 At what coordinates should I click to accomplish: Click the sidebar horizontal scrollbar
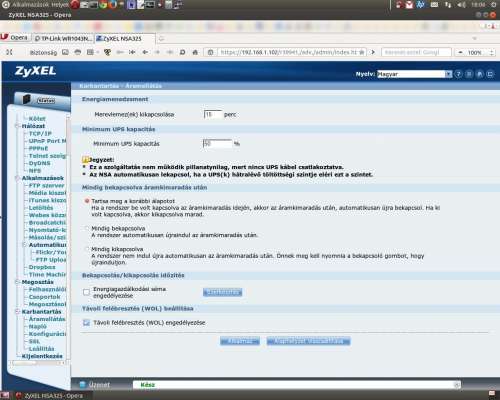37,363
